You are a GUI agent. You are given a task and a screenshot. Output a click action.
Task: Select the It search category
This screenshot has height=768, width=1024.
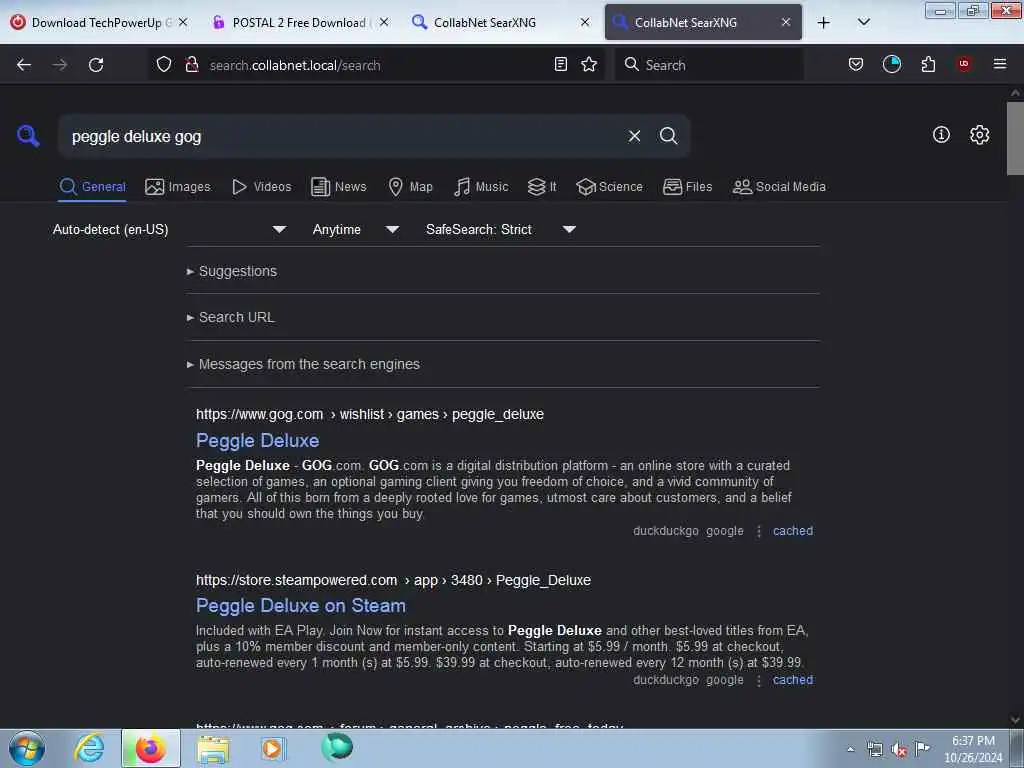click(542, 187)
